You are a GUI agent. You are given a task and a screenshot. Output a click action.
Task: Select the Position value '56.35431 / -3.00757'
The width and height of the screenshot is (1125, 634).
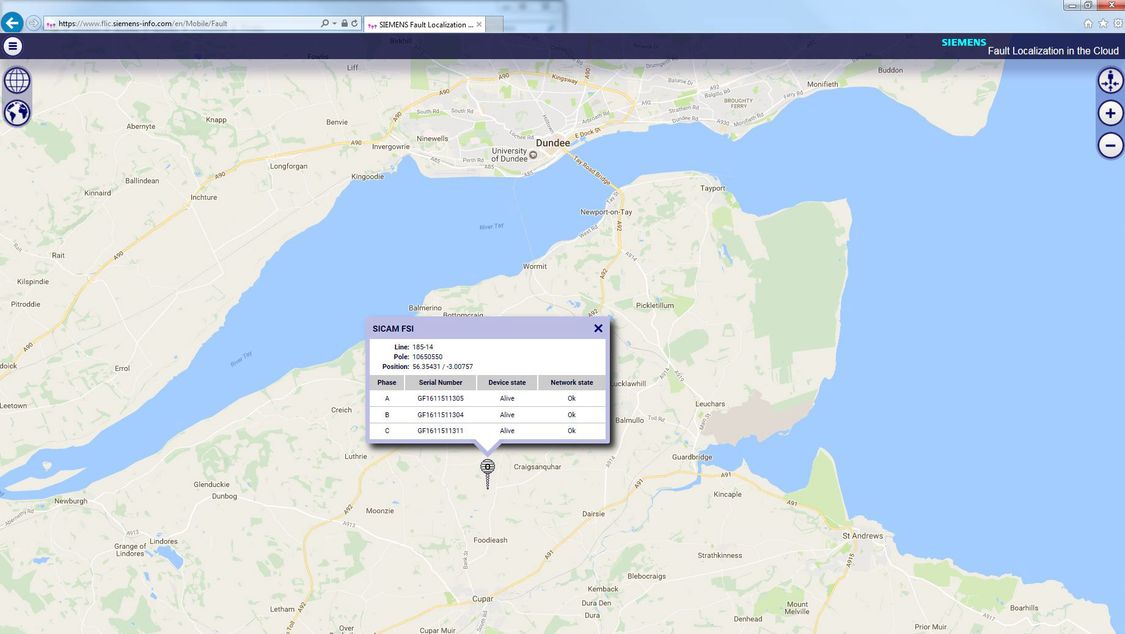pos(443,366)
